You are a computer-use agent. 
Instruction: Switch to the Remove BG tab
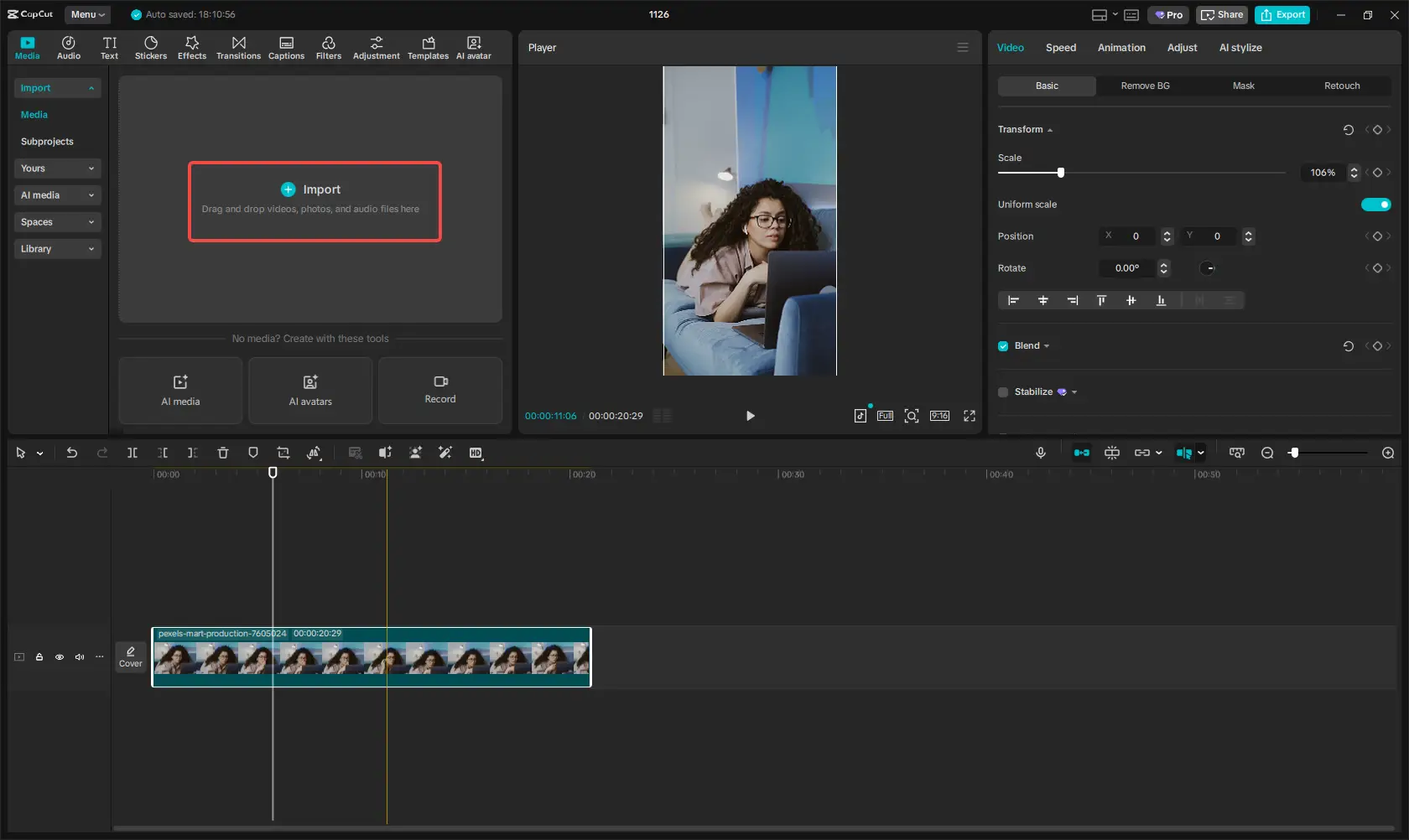pos(1145,86)
